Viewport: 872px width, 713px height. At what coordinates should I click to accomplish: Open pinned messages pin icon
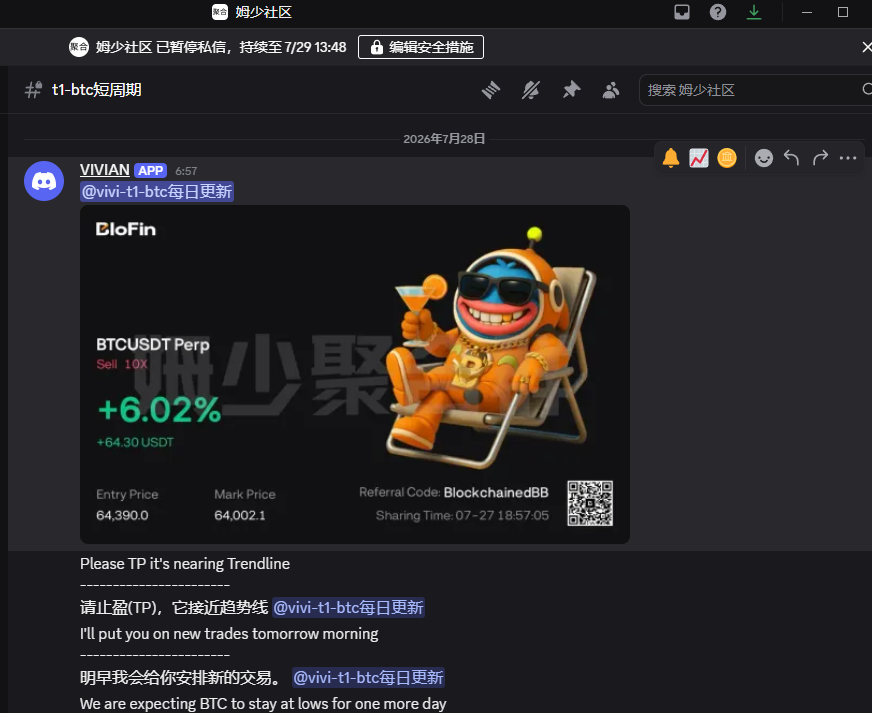tap(571, 90)
